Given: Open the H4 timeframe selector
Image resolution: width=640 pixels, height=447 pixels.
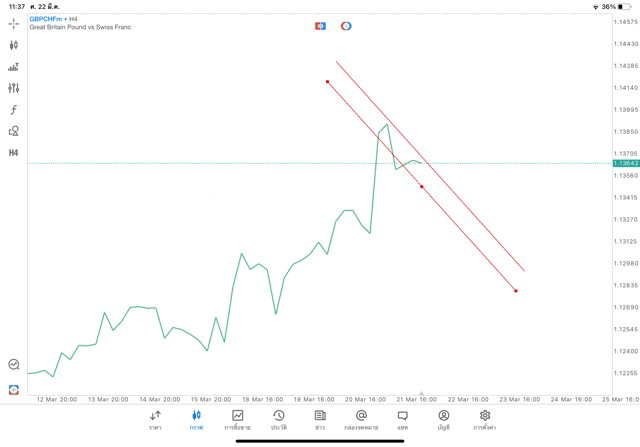Looking at the screenshot, I should pyautogui.click(x=14, y=153).
